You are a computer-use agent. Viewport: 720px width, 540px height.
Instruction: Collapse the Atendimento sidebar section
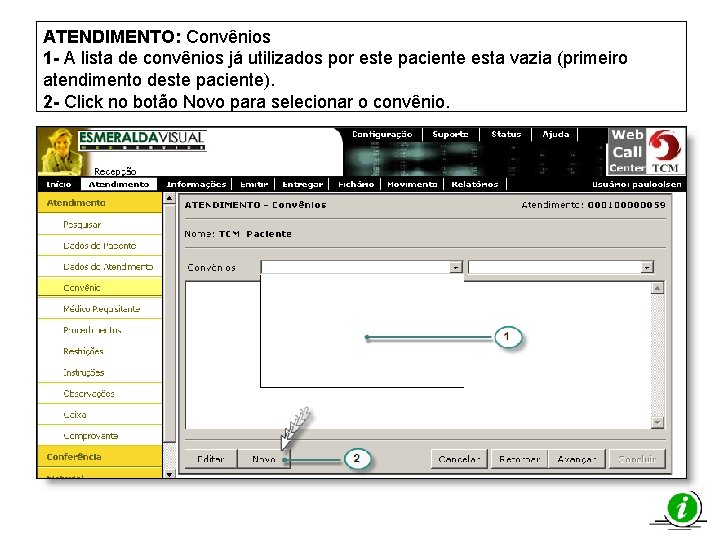tap(100, 202)
